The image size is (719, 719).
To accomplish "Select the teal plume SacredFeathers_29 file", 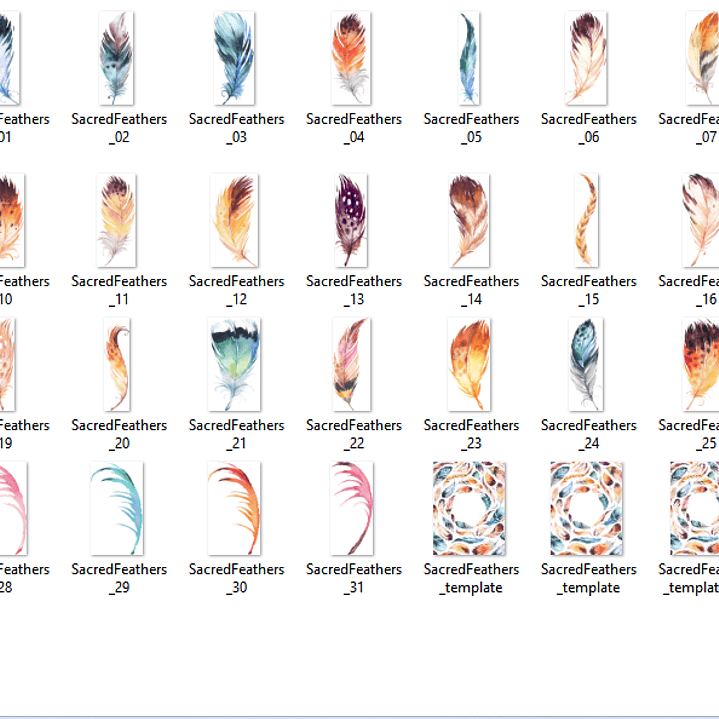I will (117, 508).
